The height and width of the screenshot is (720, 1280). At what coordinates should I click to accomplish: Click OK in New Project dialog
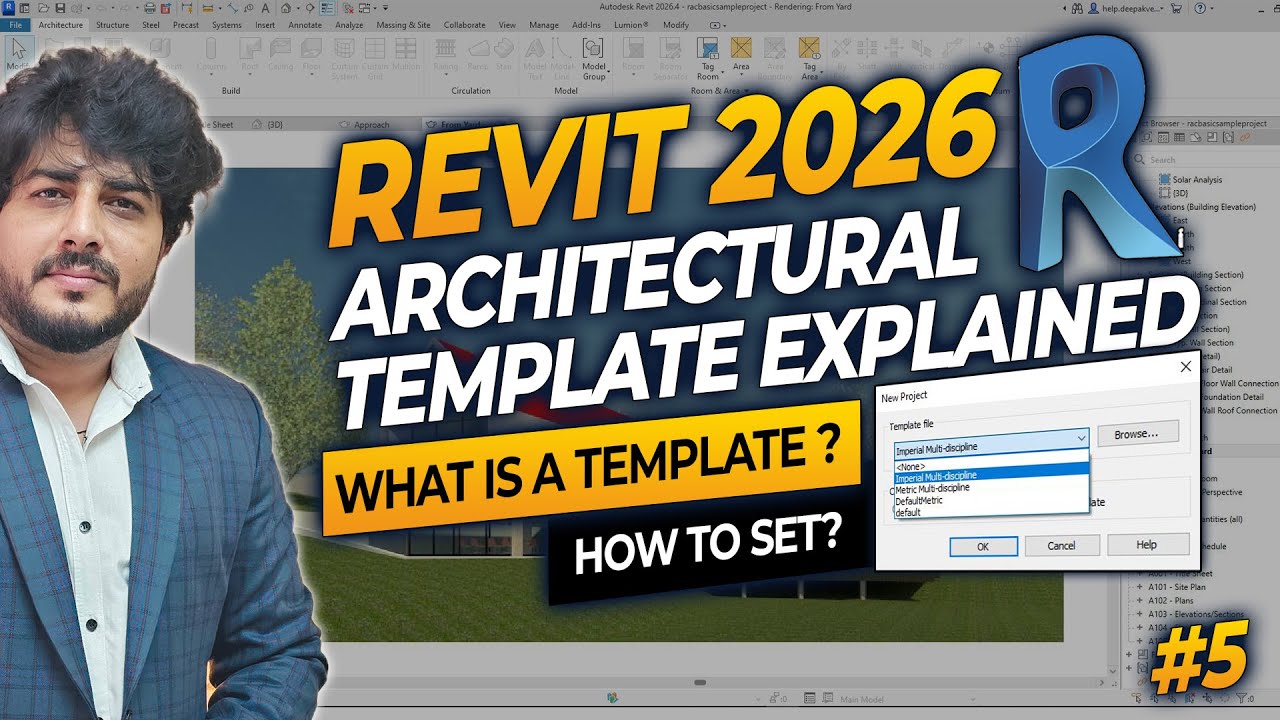tap(983, 546)
